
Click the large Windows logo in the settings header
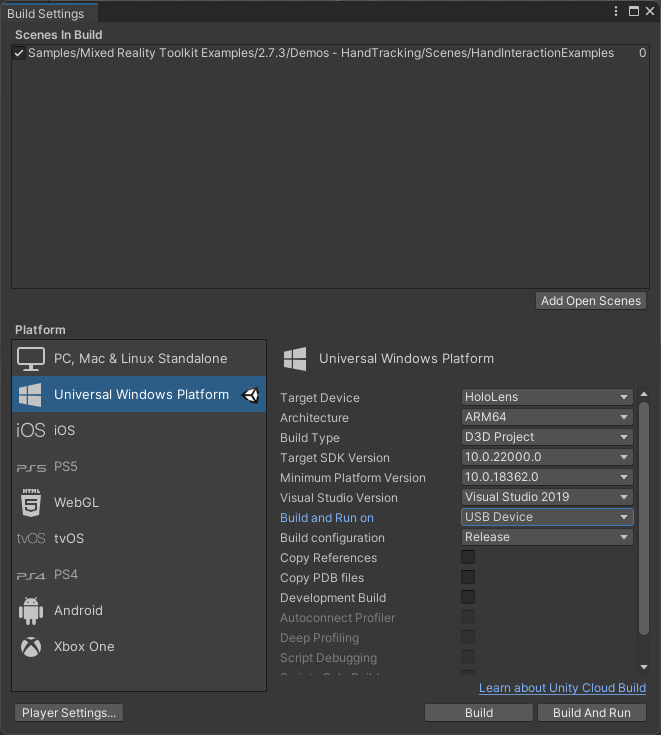[295, 359]
